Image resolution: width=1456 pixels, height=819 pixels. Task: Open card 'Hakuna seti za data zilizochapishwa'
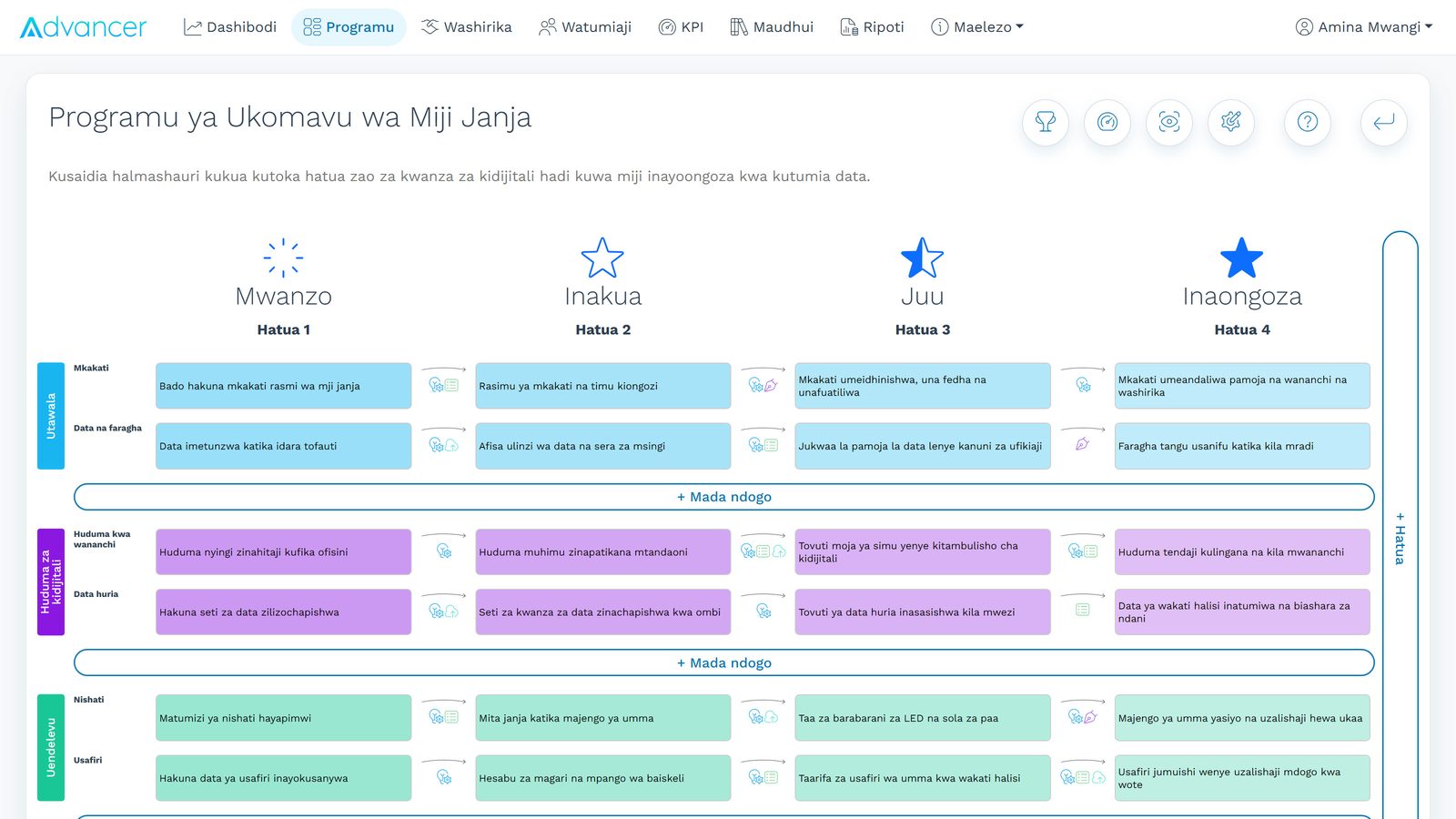click(x=283, y=612)
